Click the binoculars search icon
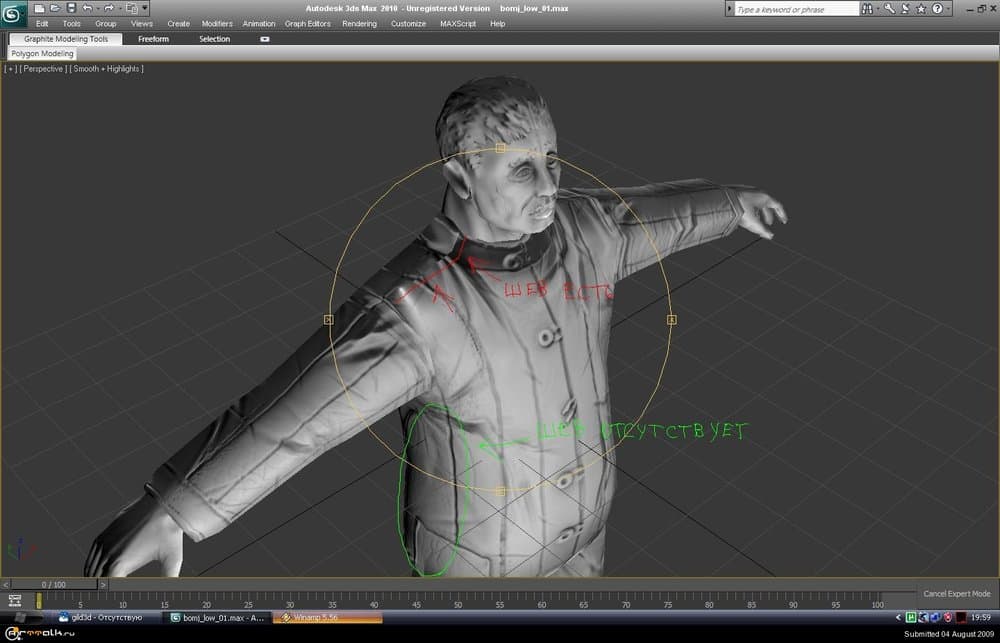Image resolution: width=1000 pixels, height=643 pixels. click(868, 9)
